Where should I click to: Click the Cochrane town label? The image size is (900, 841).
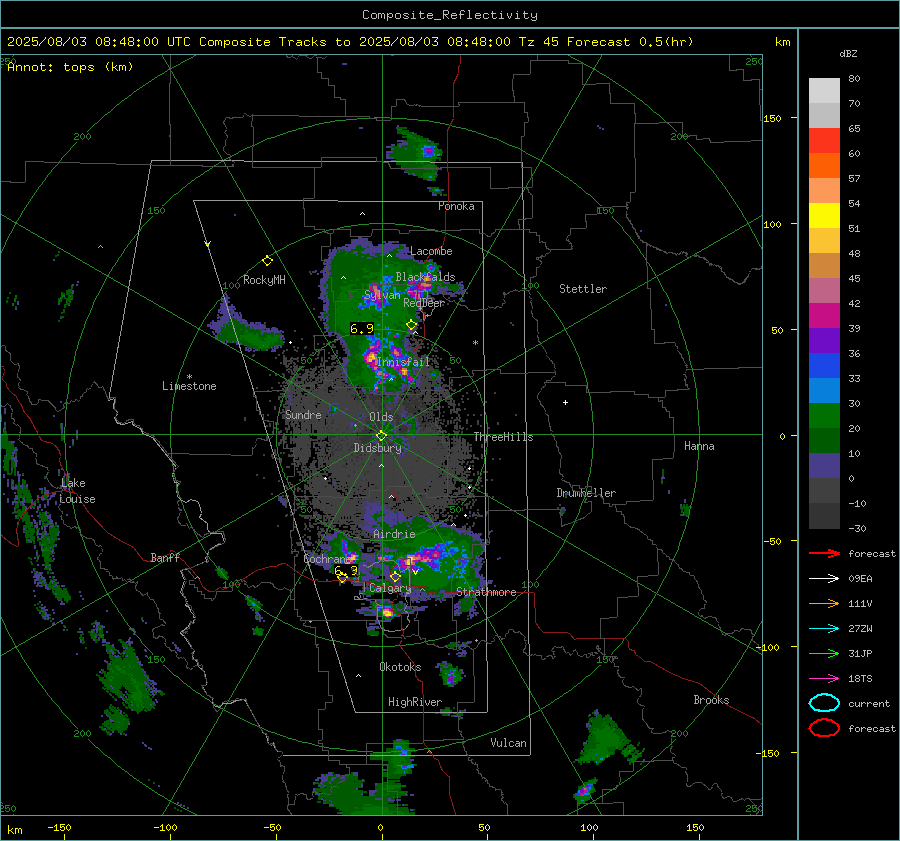(328, 559)
